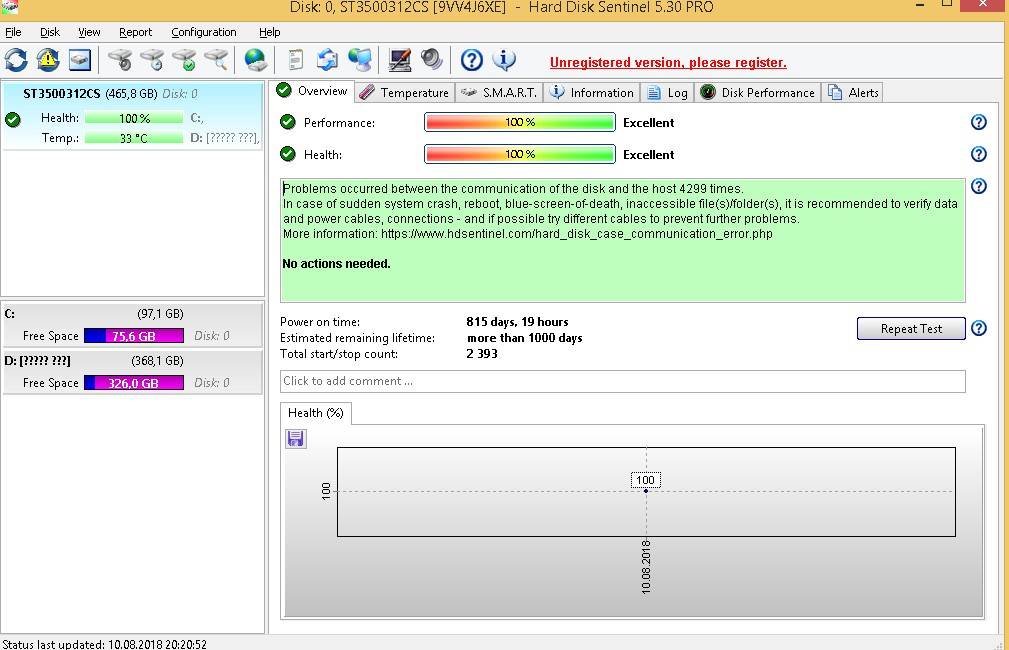Switch to the Temperature tab

405,93
